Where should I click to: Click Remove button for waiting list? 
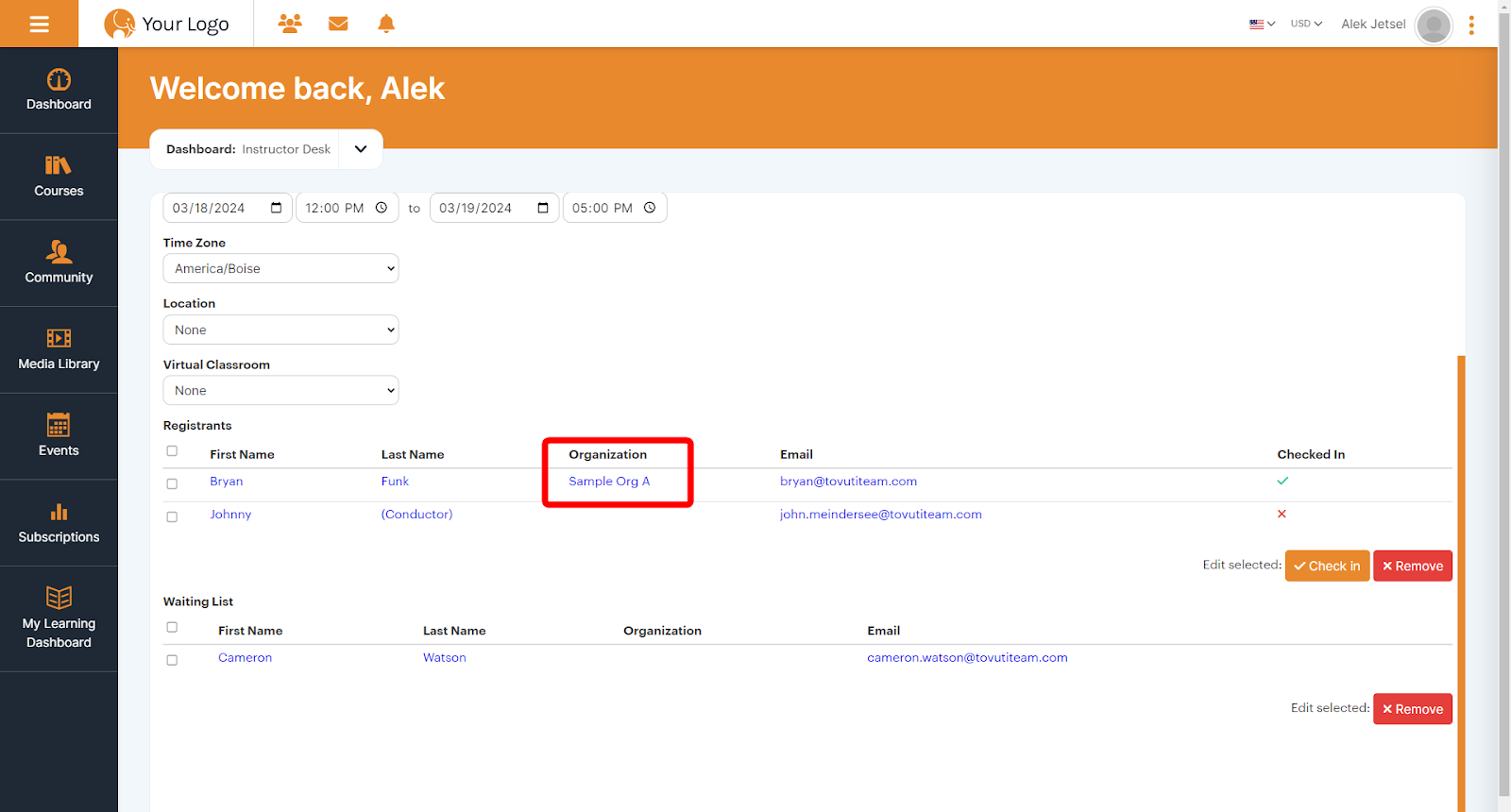click(1413, 709)
